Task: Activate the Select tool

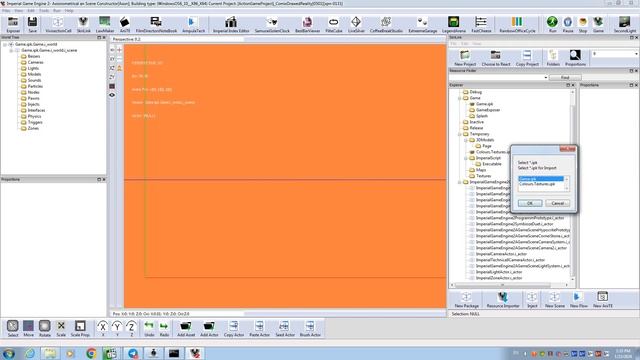Action: coord(13,328)
